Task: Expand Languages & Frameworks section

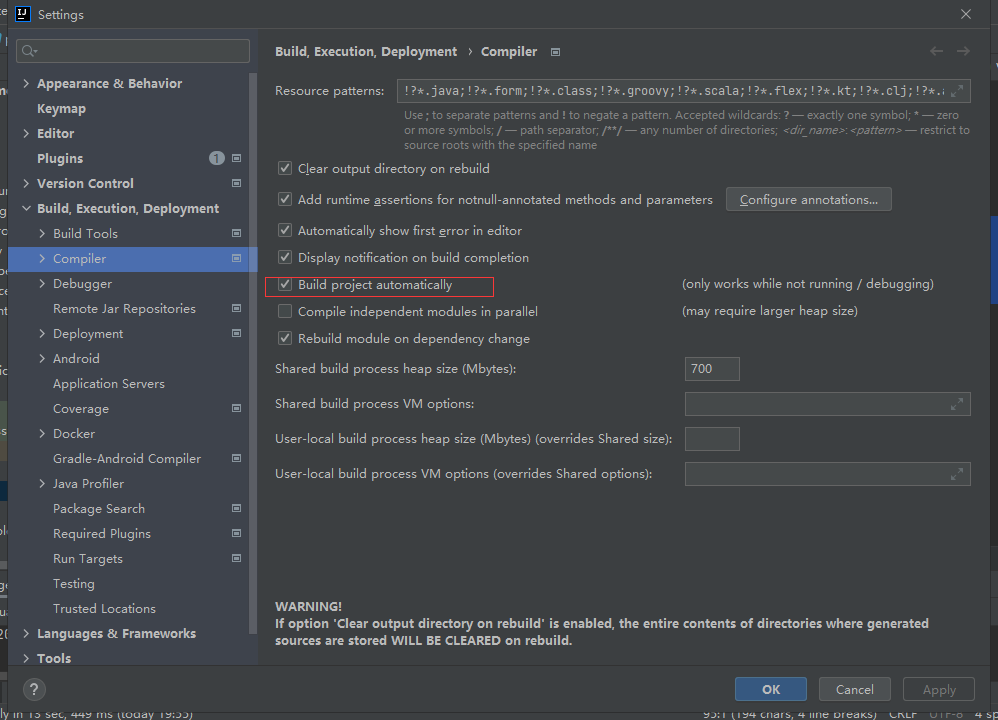Action: click(x=26, y=633)
